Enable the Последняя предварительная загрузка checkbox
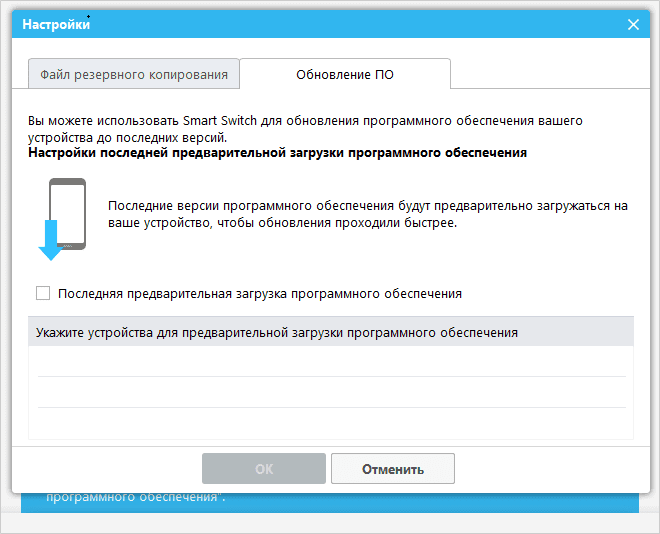The width and height of the screenshot is (660, 534). click(x=43, y=293)
